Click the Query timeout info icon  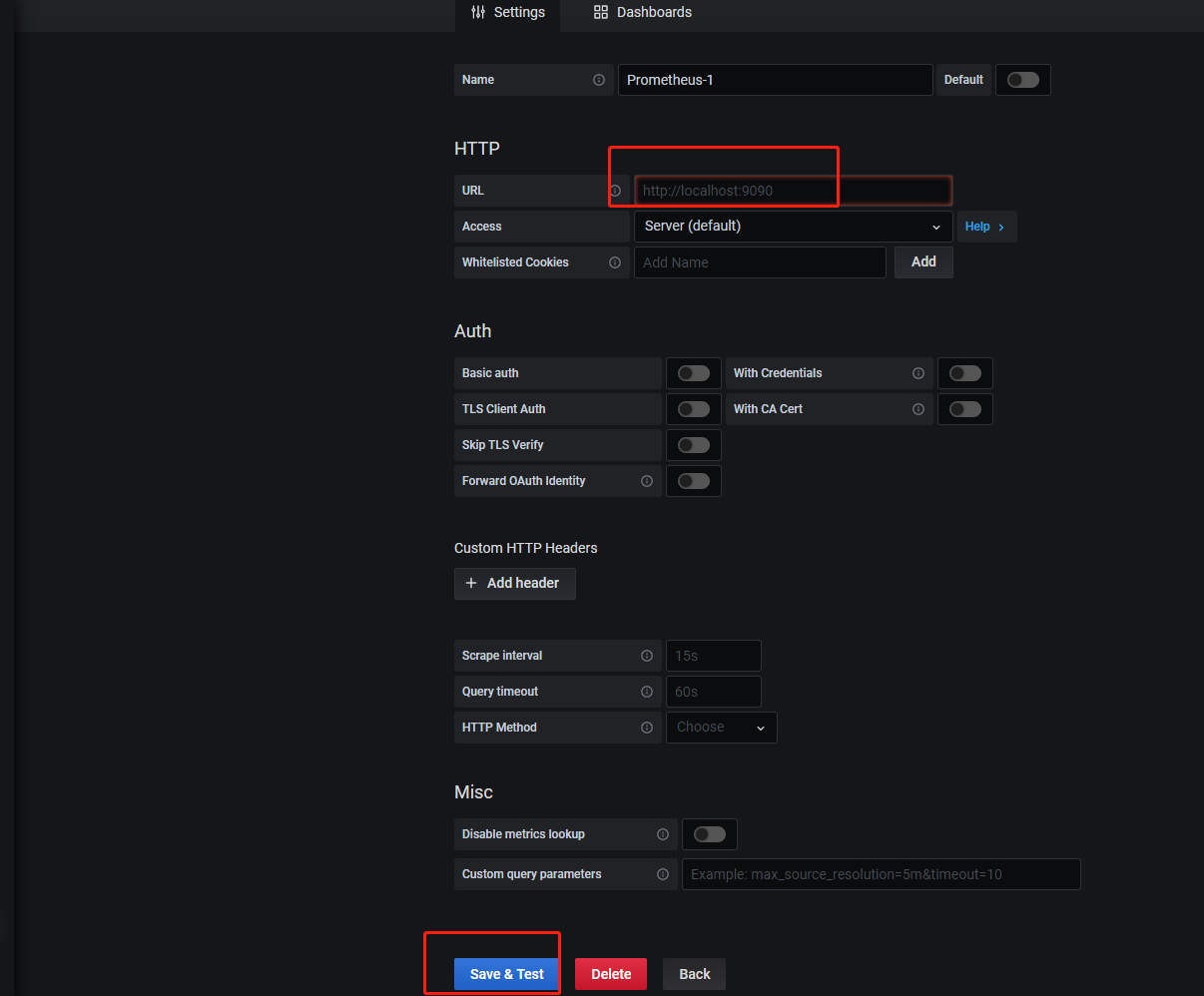[647, 692]
